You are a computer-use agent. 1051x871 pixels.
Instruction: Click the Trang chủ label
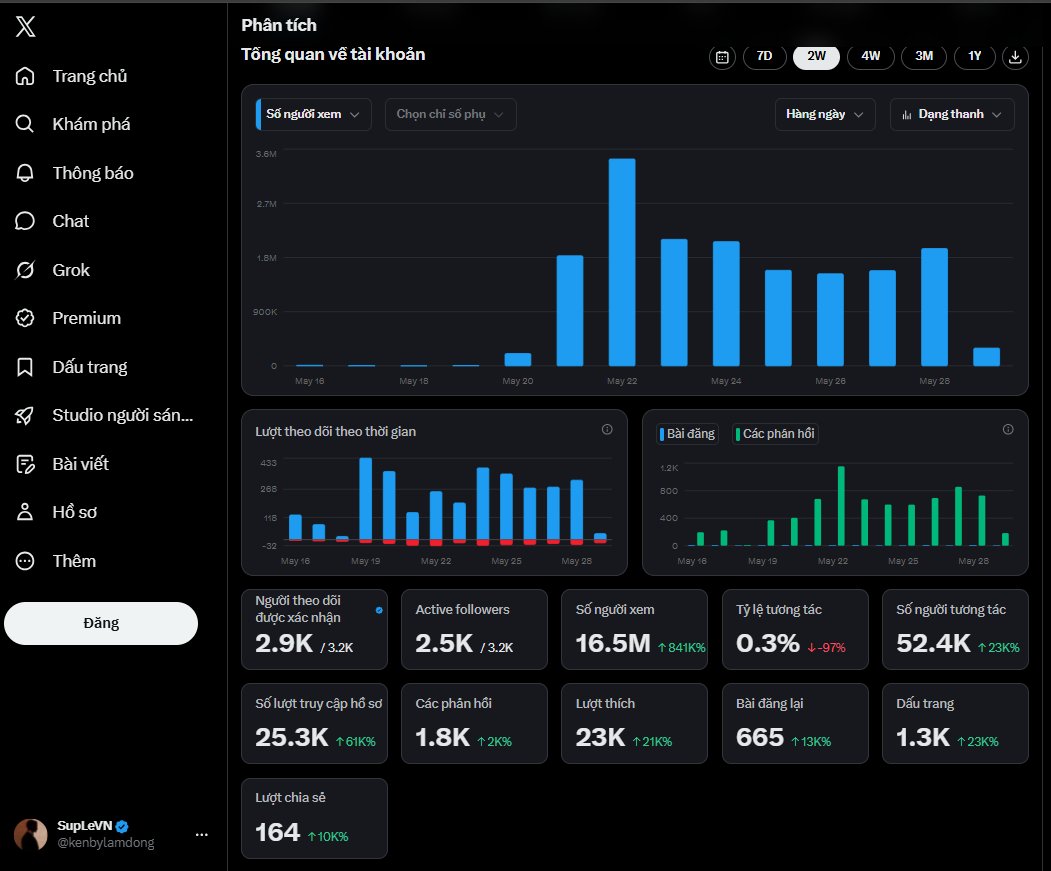90,76
